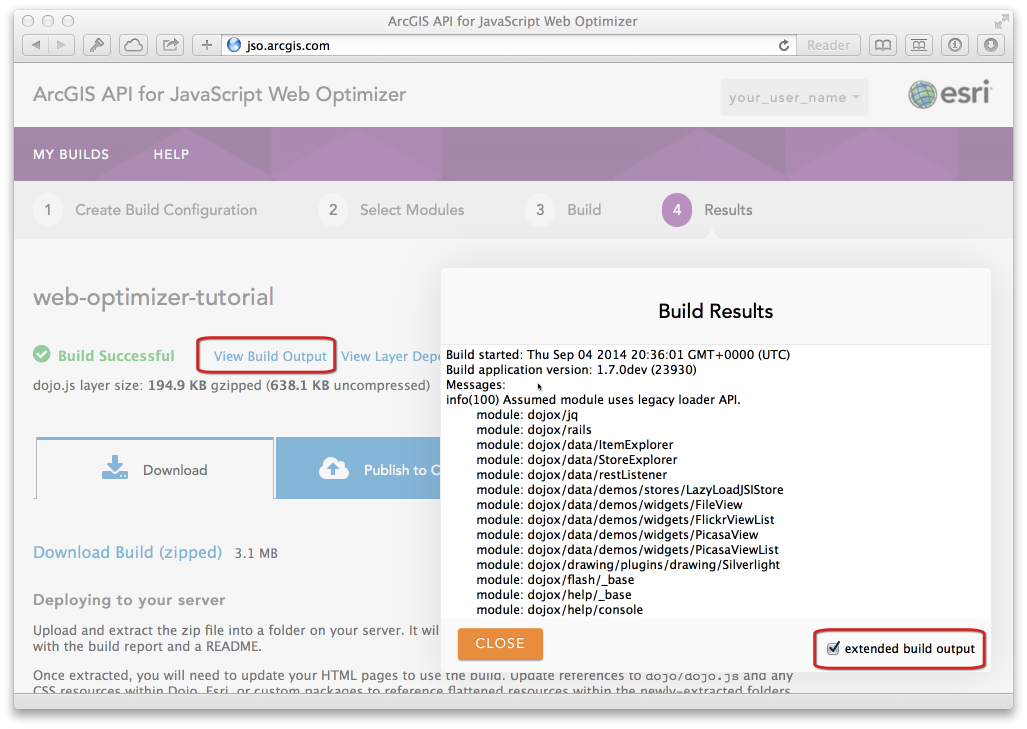The image size is (1027, 729).
Task: Click the Safari back navigation arrow
Action: tap(36, 45)
